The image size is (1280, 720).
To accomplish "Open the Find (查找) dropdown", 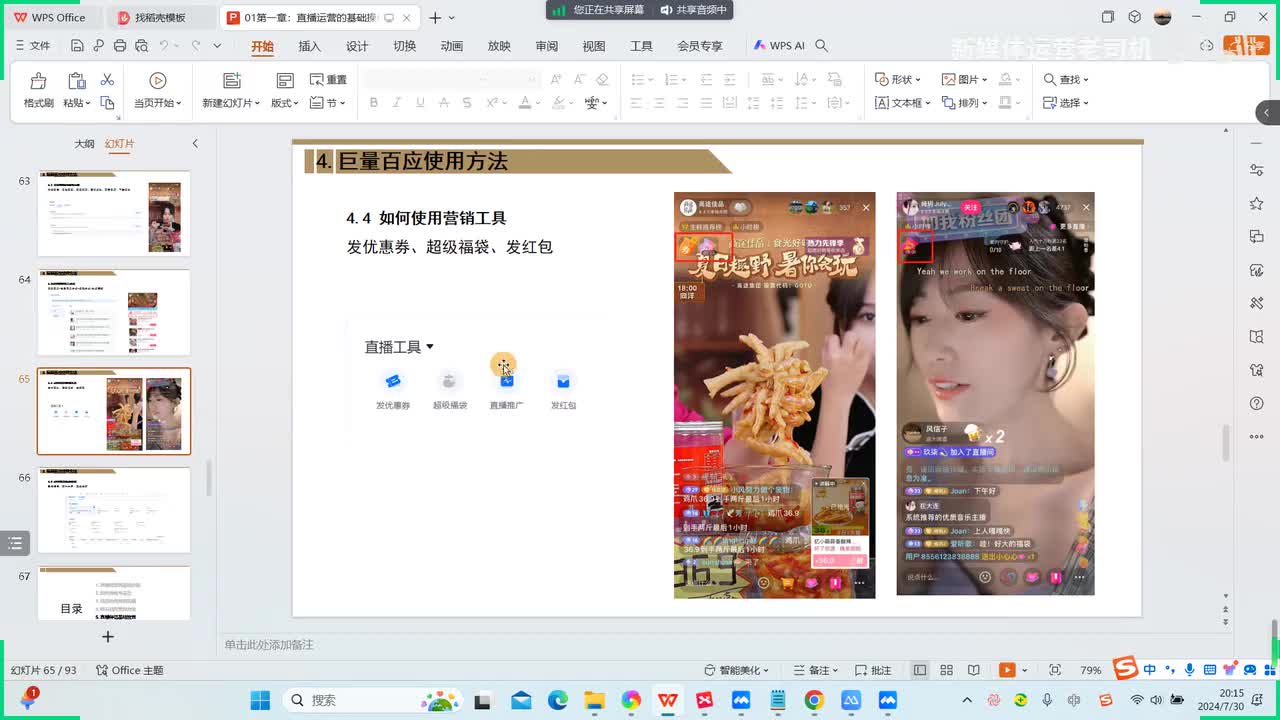I will (x=1066, y=80).
